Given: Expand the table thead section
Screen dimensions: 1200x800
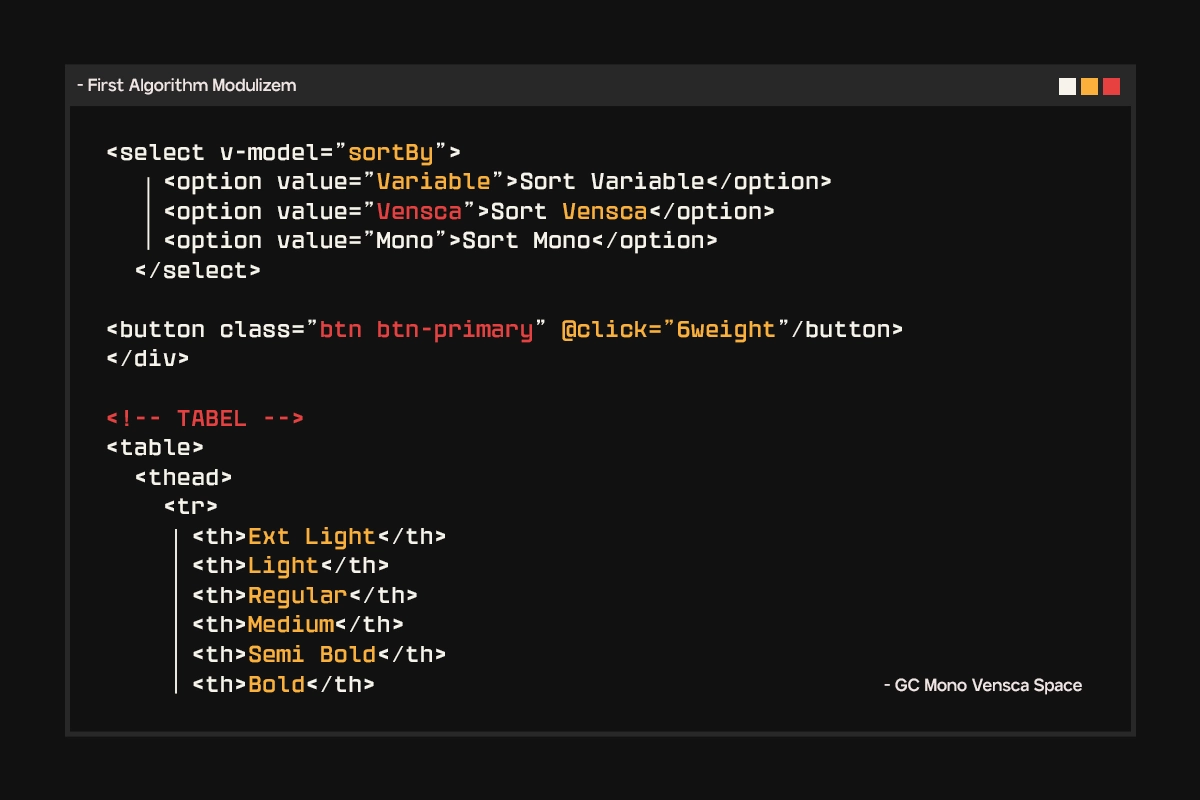Looking at the screenshot, I should click(184, 477).
